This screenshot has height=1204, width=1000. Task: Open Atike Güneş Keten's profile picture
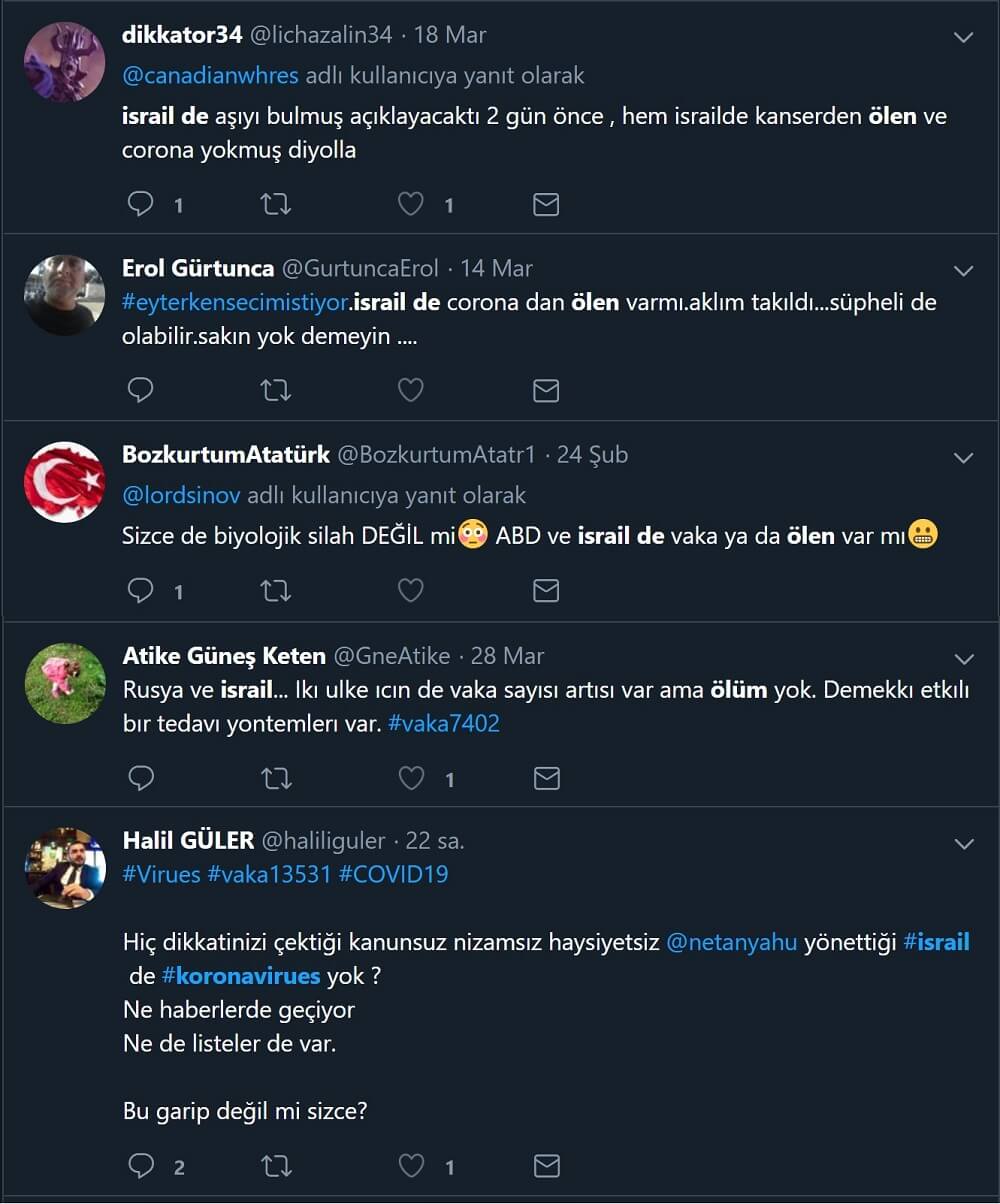tap(65, 683)
